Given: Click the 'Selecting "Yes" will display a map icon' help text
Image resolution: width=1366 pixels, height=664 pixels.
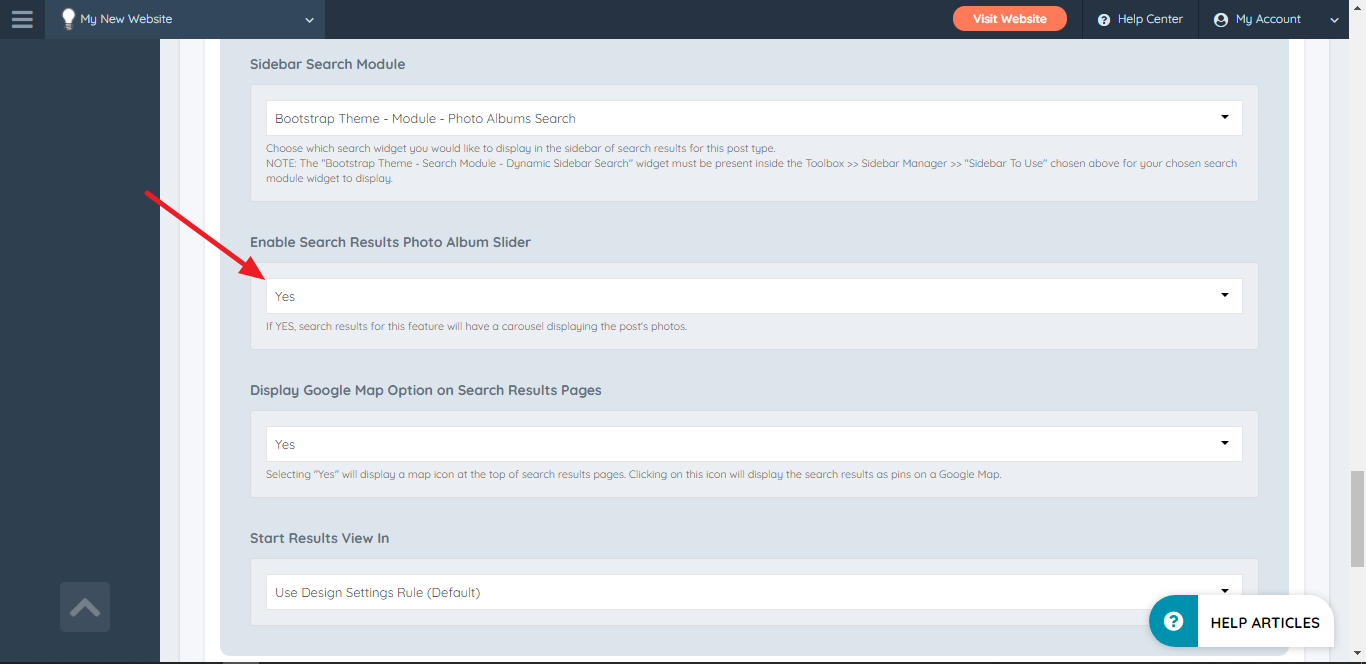Looking at the screenshot, I should 633,474.
